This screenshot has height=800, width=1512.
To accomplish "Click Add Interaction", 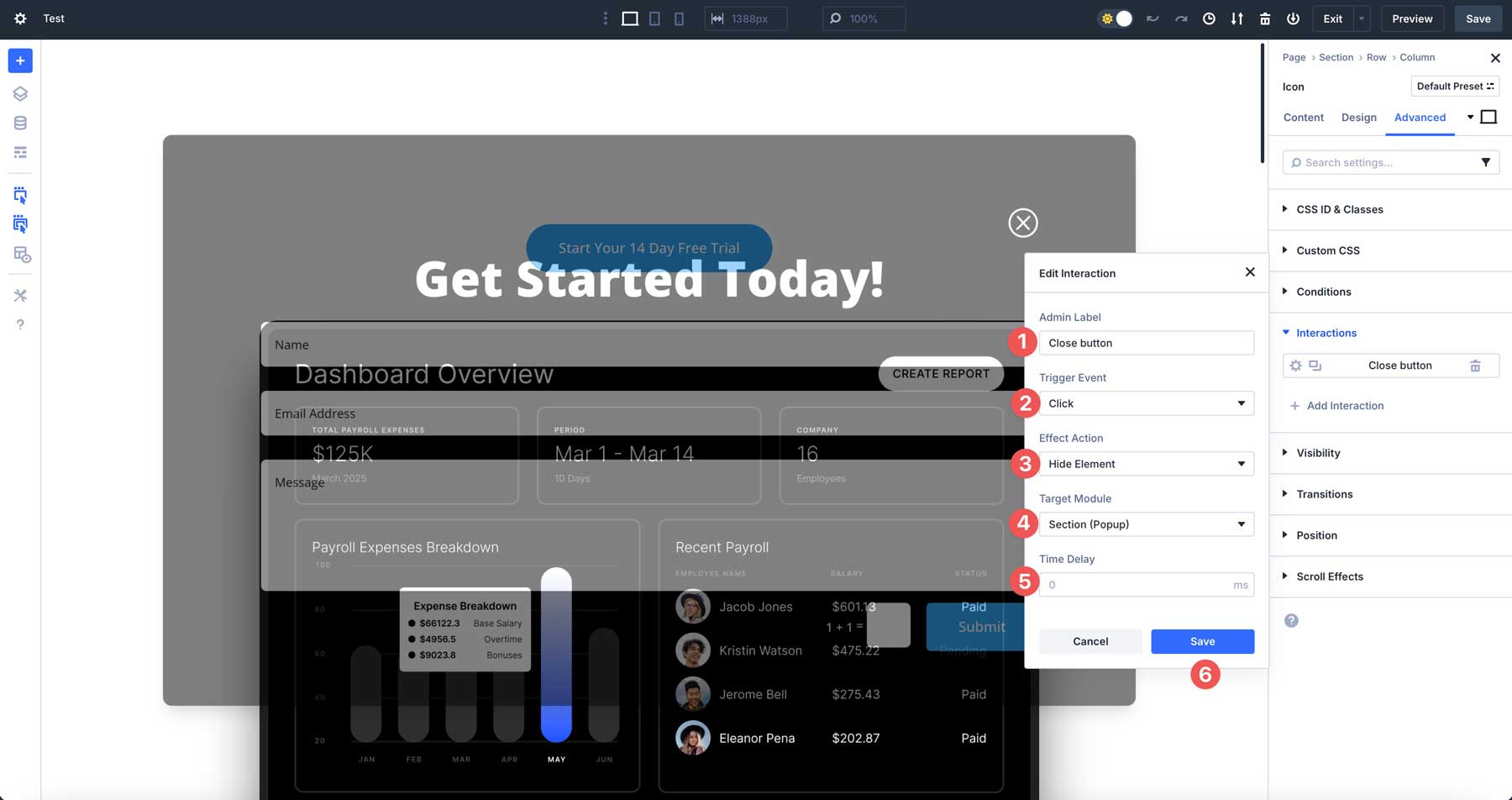I will [x=1338, y=405].
